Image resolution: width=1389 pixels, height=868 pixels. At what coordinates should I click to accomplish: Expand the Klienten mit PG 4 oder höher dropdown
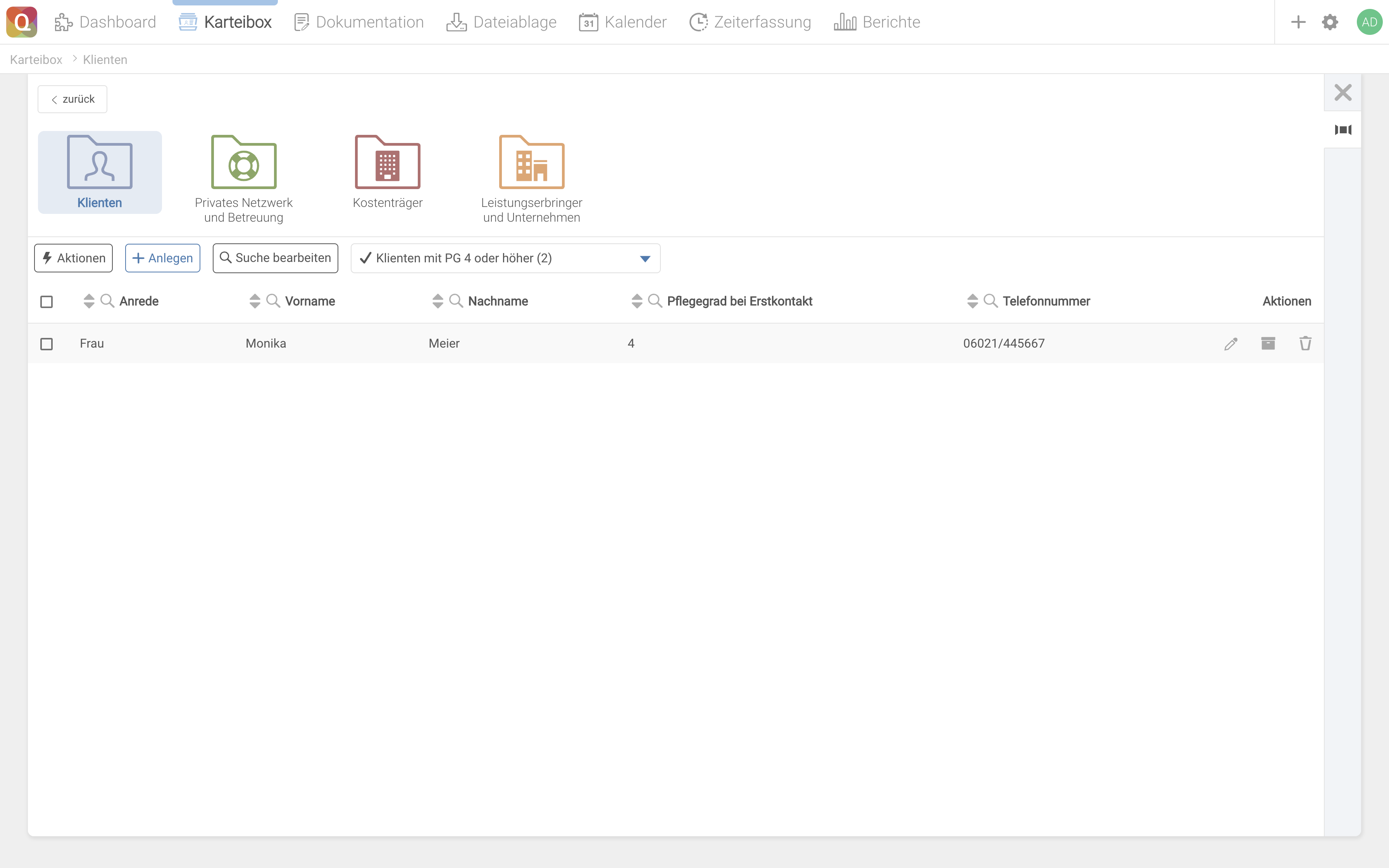(x=645, y=258)
